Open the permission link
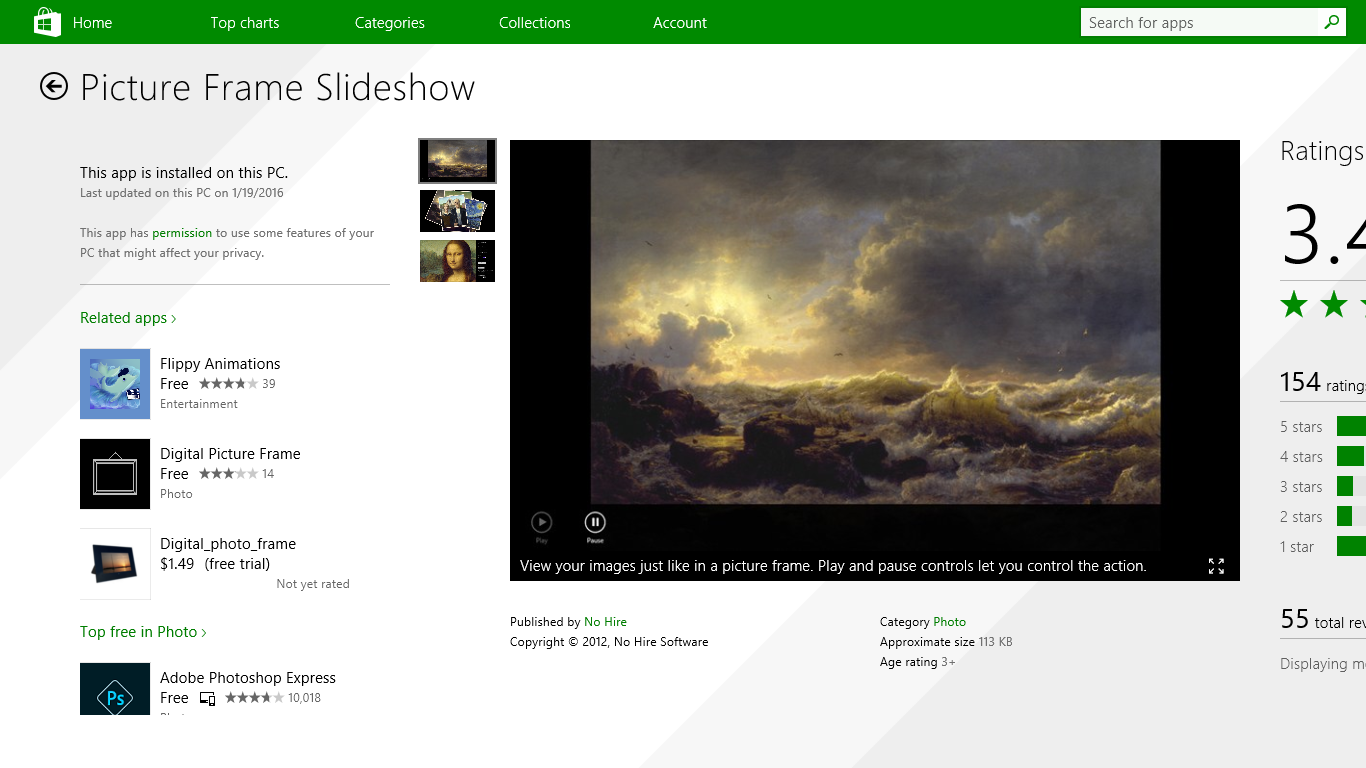1366x768 pixels. click(182, 233)
